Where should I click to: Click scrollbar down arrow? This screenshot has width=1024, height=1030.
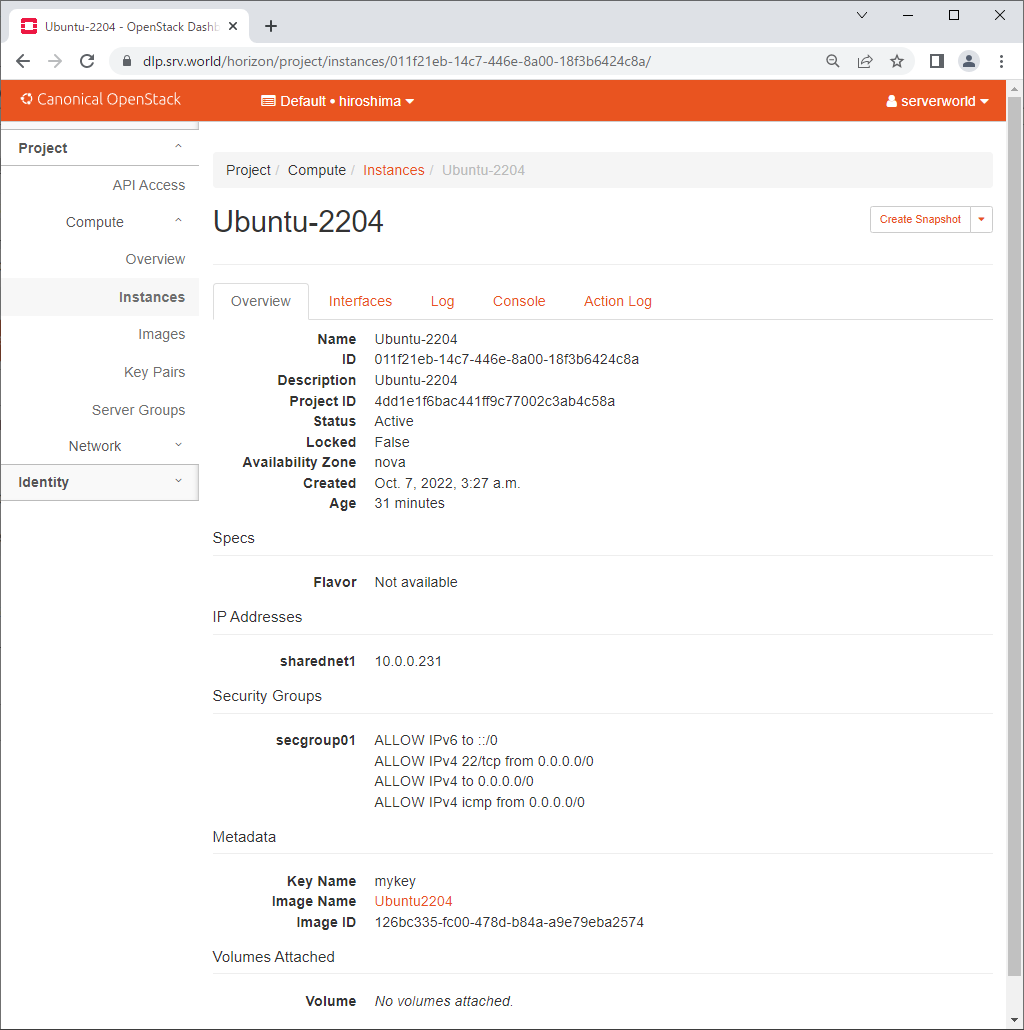[1015, 1021]
